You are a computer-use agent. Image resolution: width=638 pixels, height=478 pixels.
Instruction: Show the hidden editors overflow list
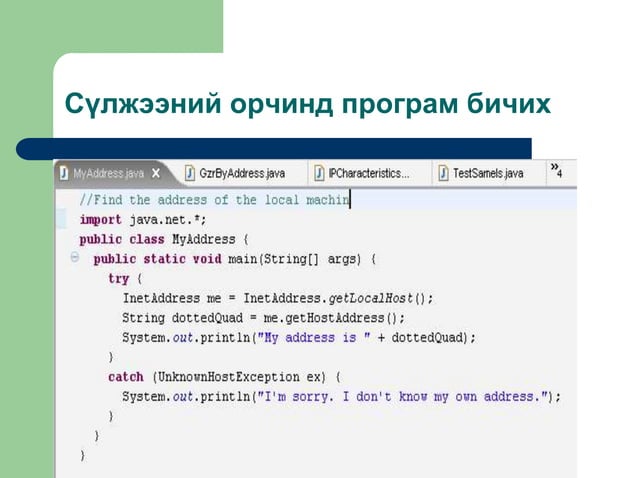556,170
